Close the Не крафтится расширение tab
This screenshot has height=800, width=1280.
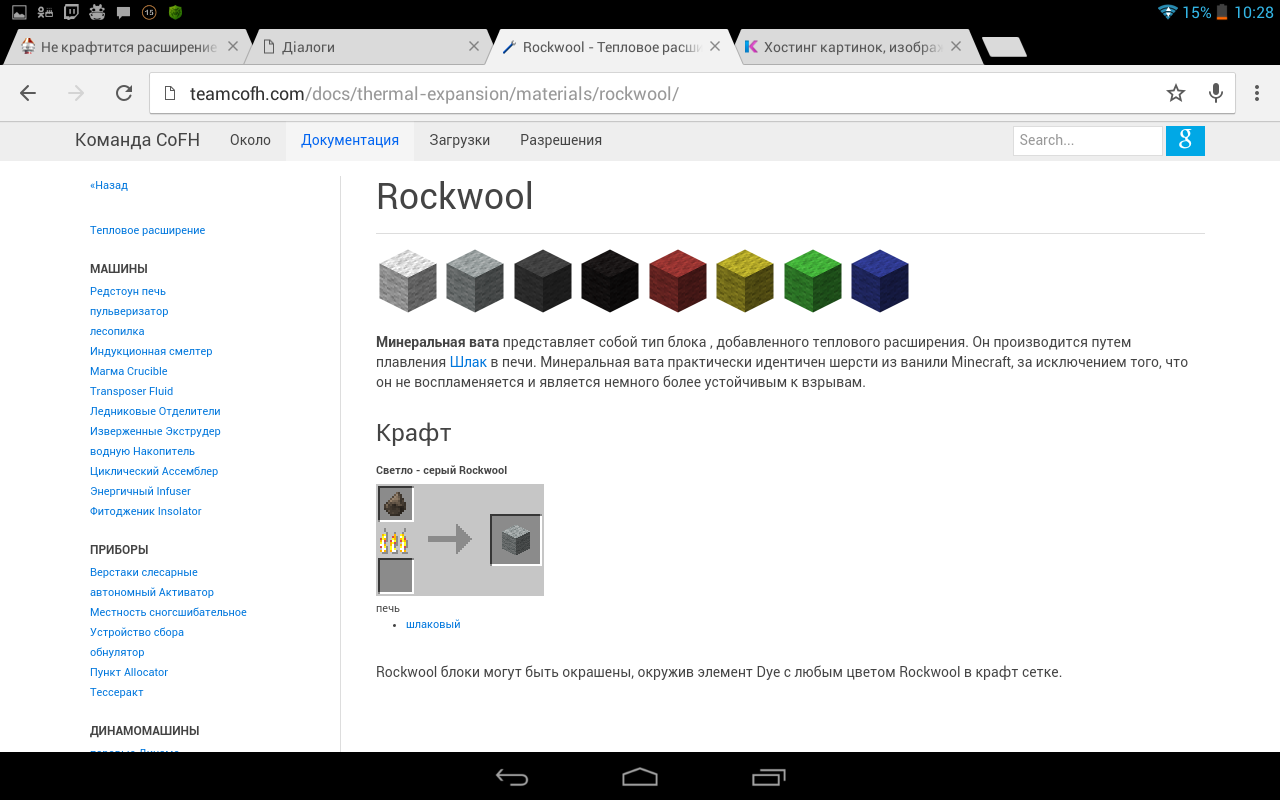233,46
